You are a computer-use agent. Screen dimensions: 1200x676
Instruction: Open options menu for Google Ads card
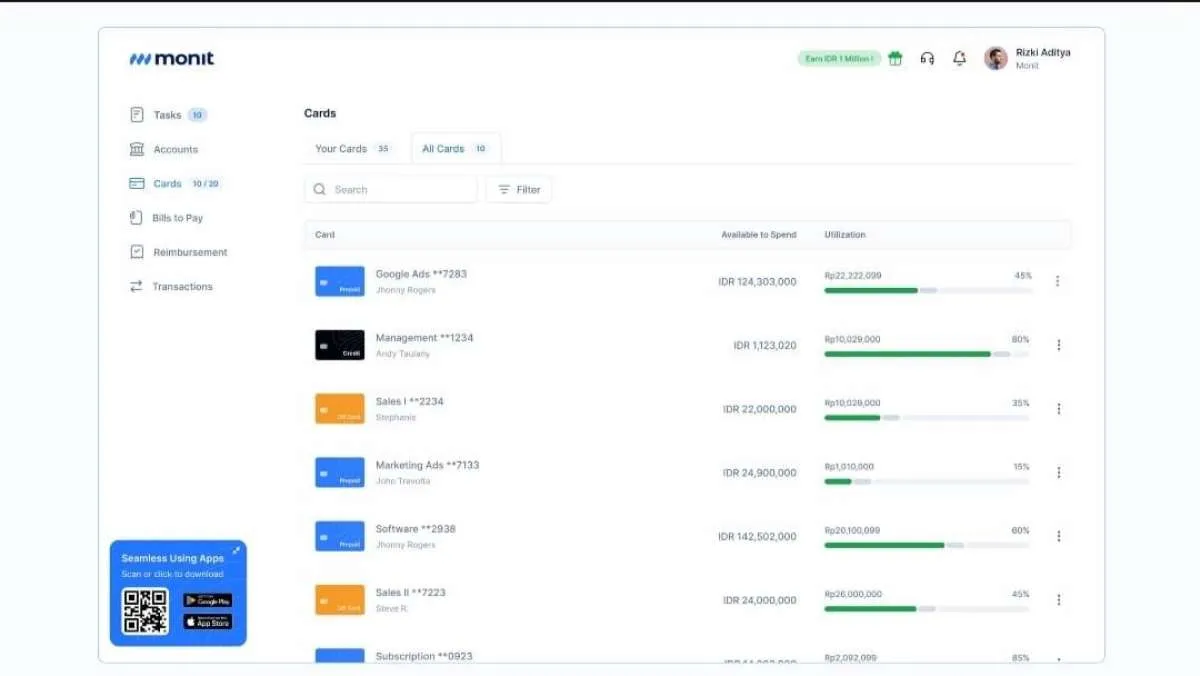1057,281
